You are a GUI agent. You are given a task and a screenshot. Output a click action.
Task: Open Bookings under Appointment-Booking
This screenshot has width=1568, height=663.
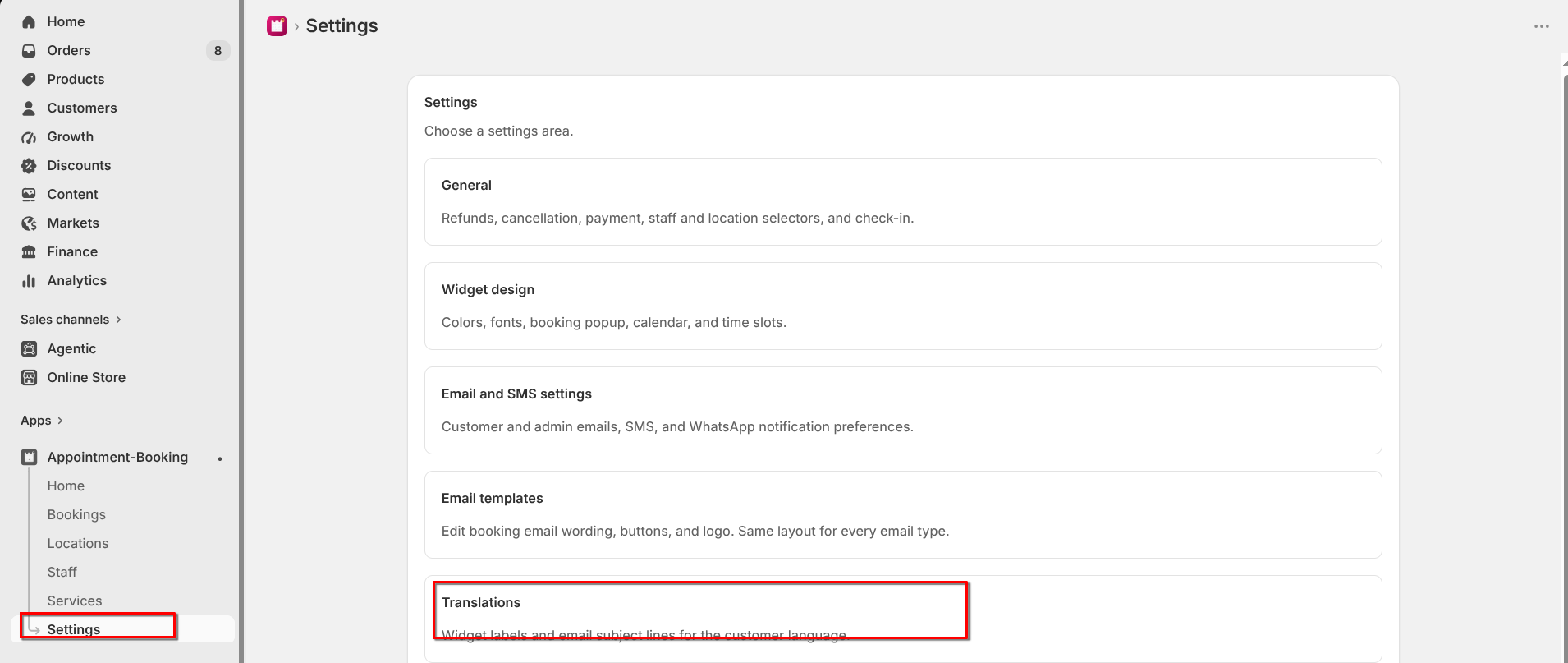pos(77,514)
